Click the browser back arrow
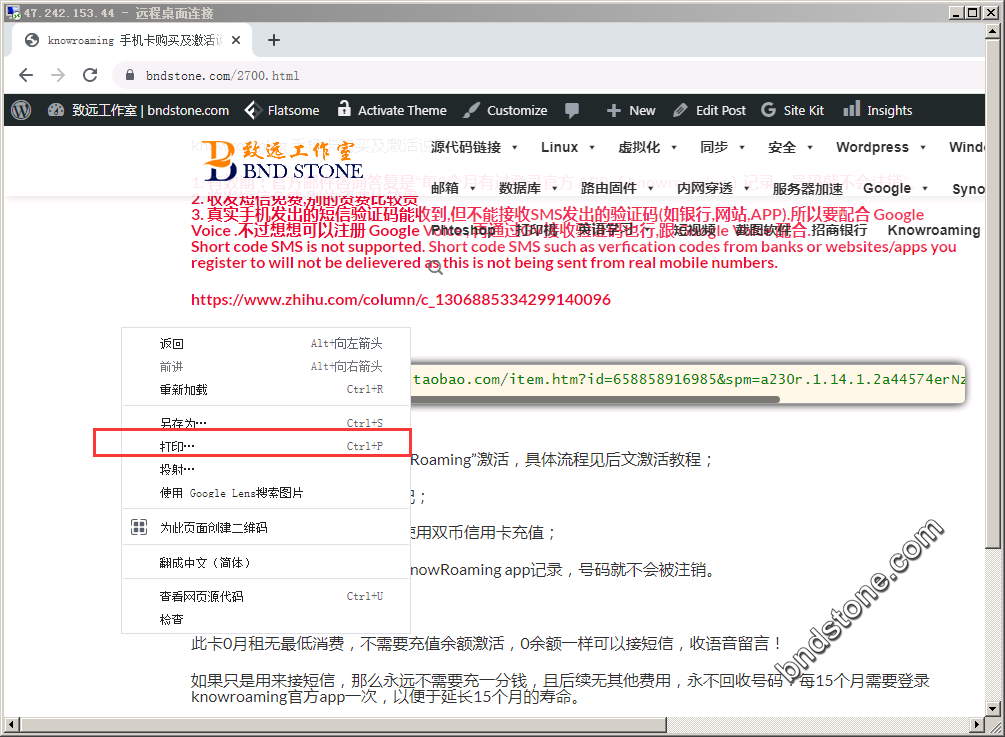The height and width of the screenshot is (737, 1005). (x=26, y=75)
